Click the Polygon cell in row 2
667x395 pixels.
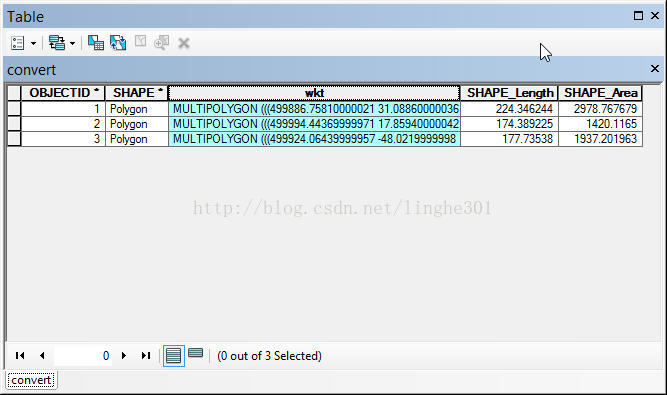(x=137, y=124)
